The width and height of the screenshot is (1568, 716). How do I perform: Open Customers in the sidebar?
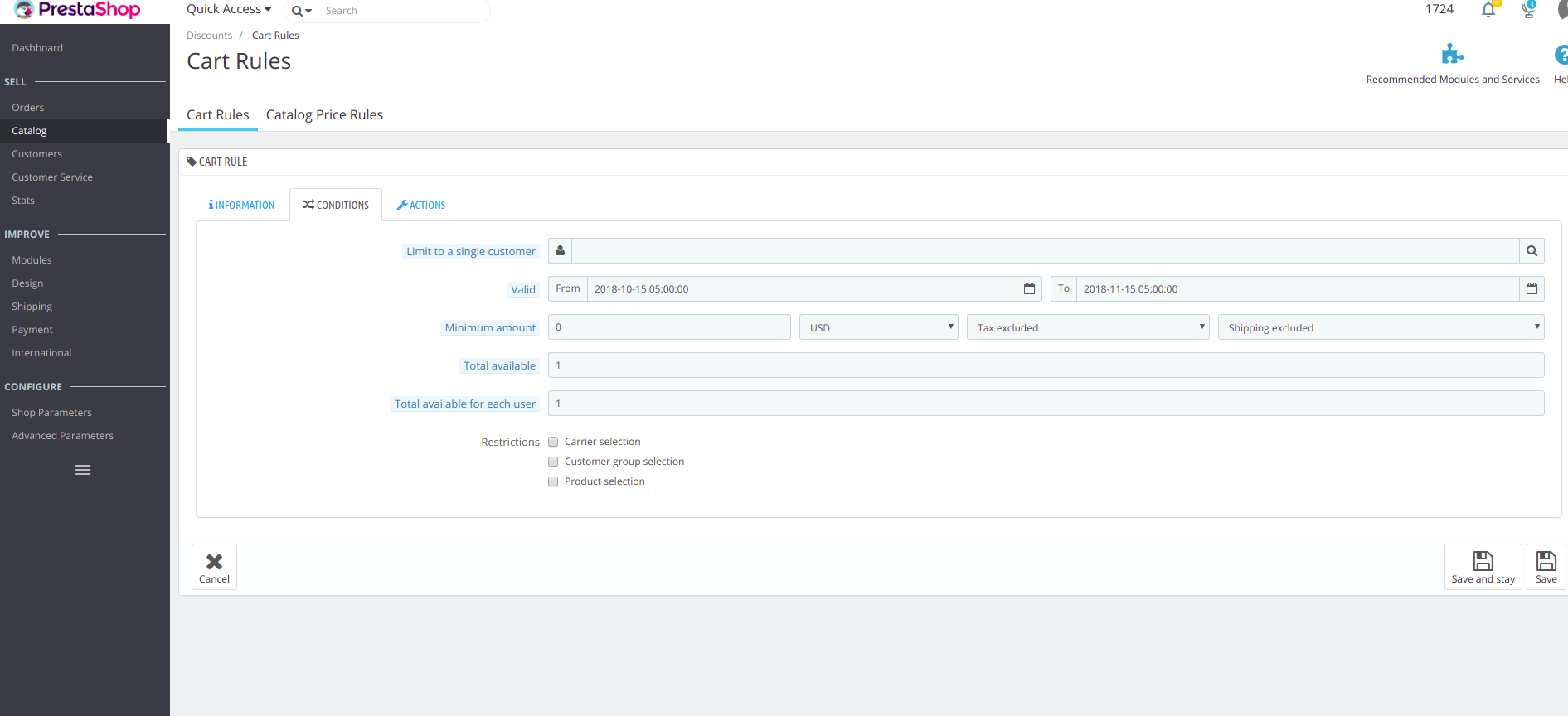(x=37, y=154)
